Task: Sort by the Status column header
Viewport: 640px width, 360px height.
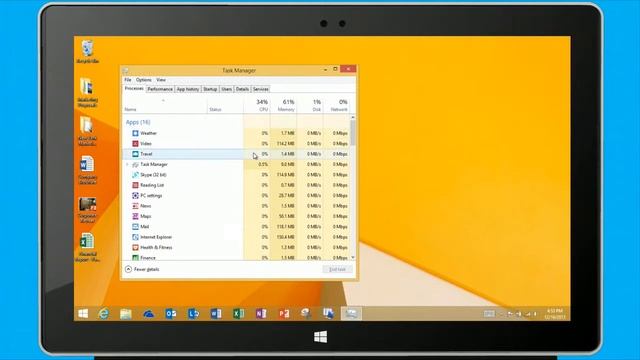Action: (x=225, y=105)
